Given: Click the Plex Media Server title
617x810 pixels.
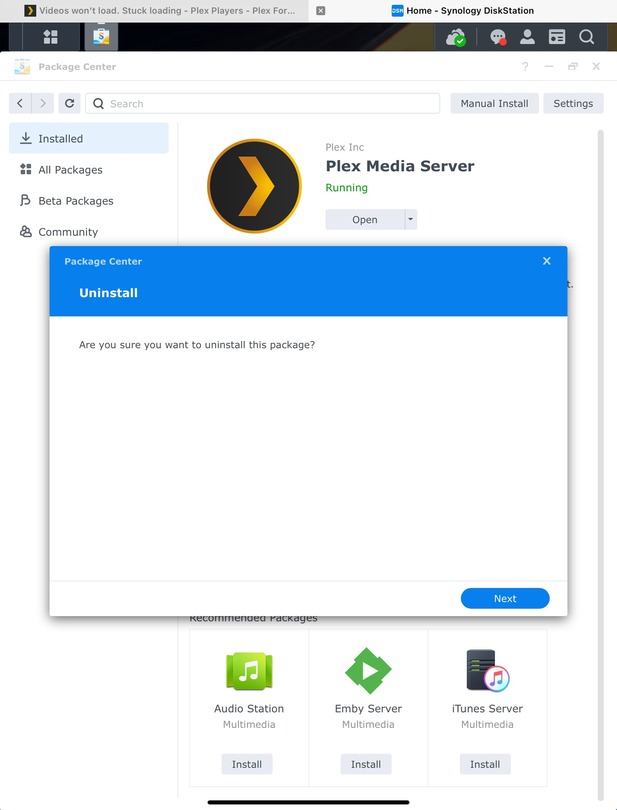Looking at the screenshot, I should click(400, 166).
